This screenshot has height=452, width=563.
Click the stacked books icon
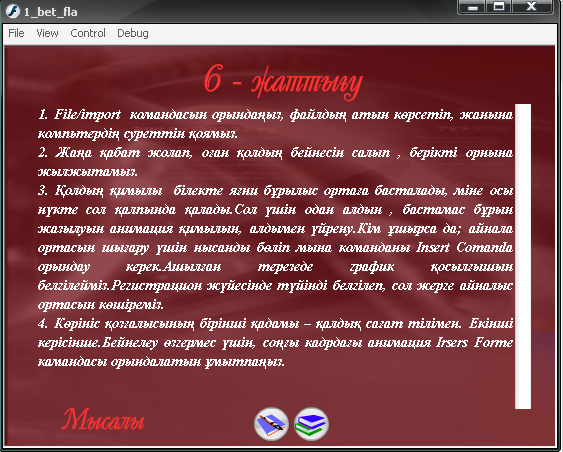[311, 424]
